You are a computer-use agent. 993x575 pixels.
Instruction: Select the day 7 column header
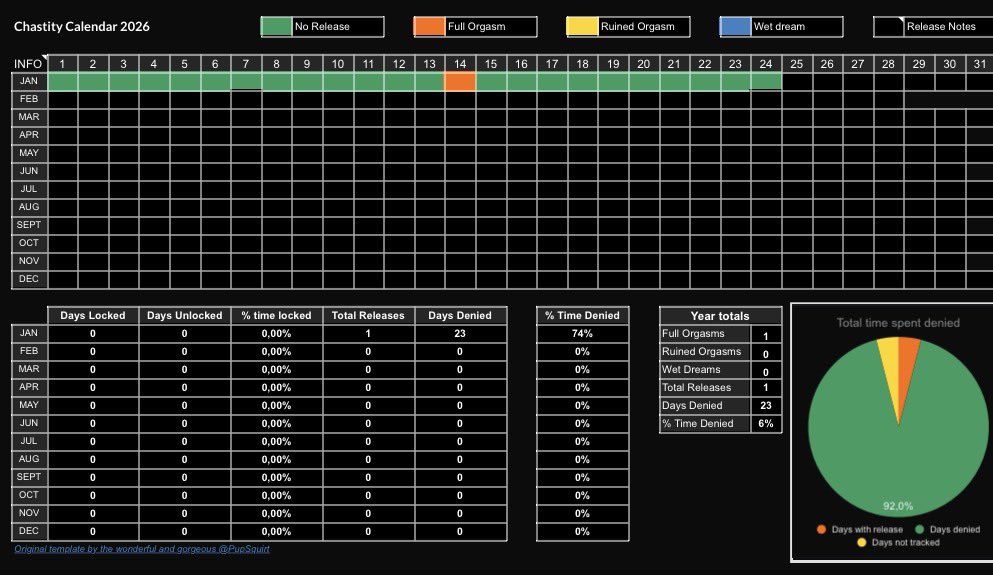pyautogui.click(x=246, y=64)
